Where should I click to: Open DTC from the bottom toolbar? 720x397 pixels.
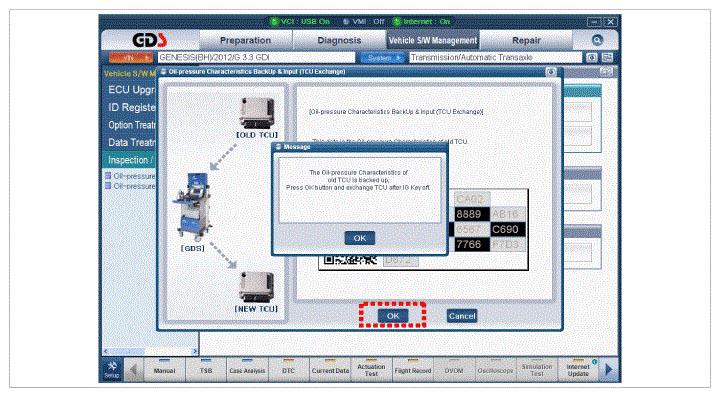tap(288, 369)
